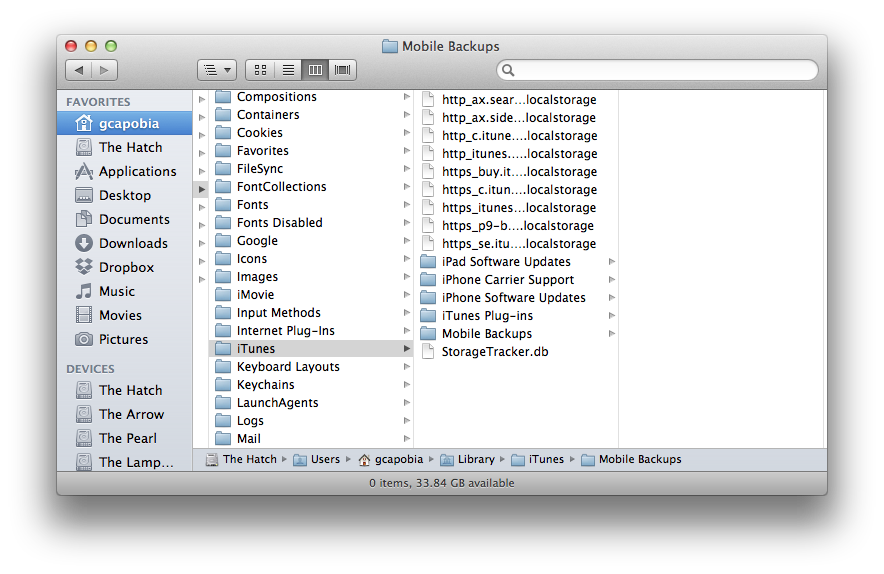Image resolution: width=884 pixels, height=574 pixels.
Task: Open Applications in sidebar
Action: 125,171
